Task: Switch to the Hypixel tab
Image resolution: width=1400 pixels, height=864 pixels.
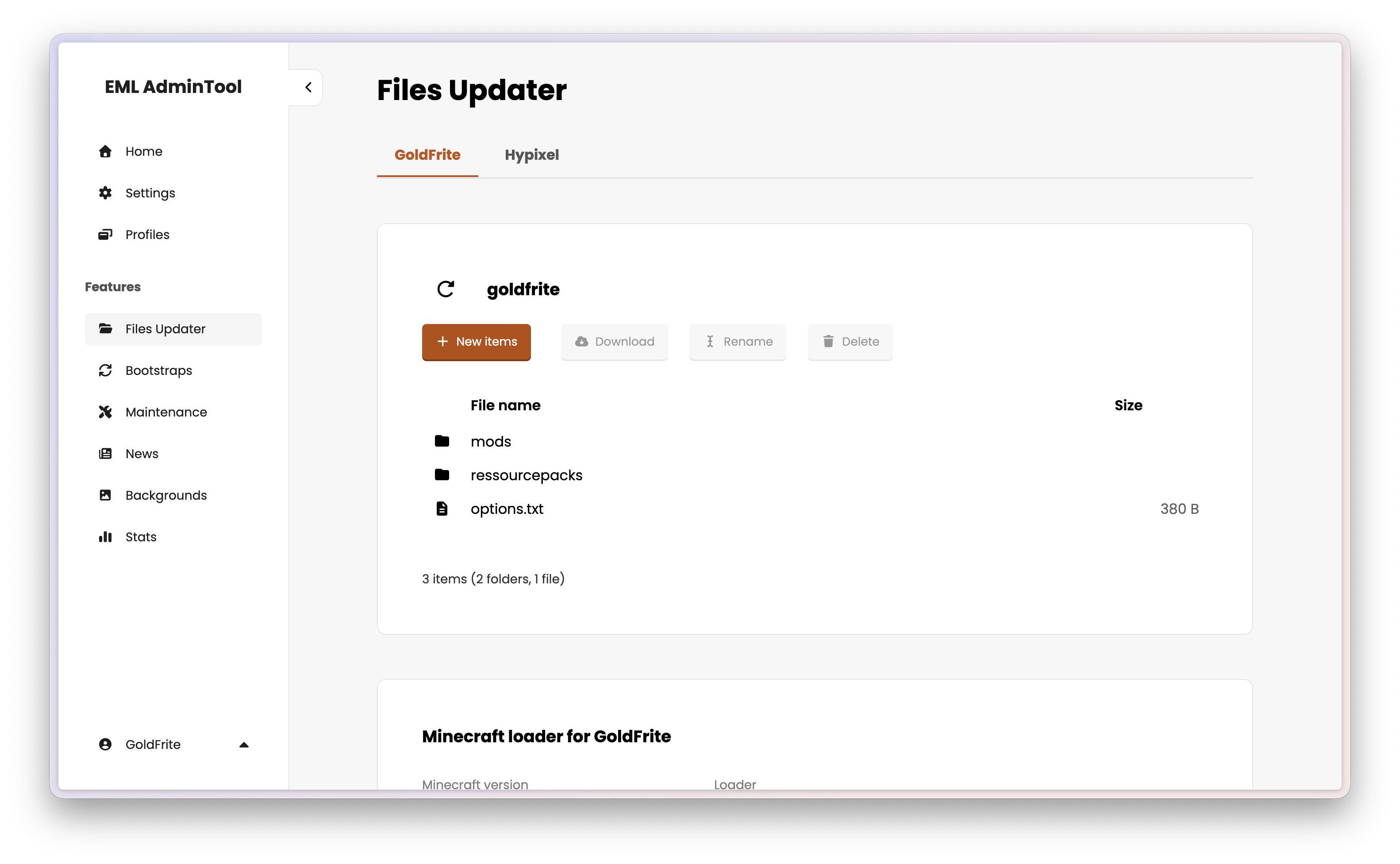Action: tap(531, 155)
